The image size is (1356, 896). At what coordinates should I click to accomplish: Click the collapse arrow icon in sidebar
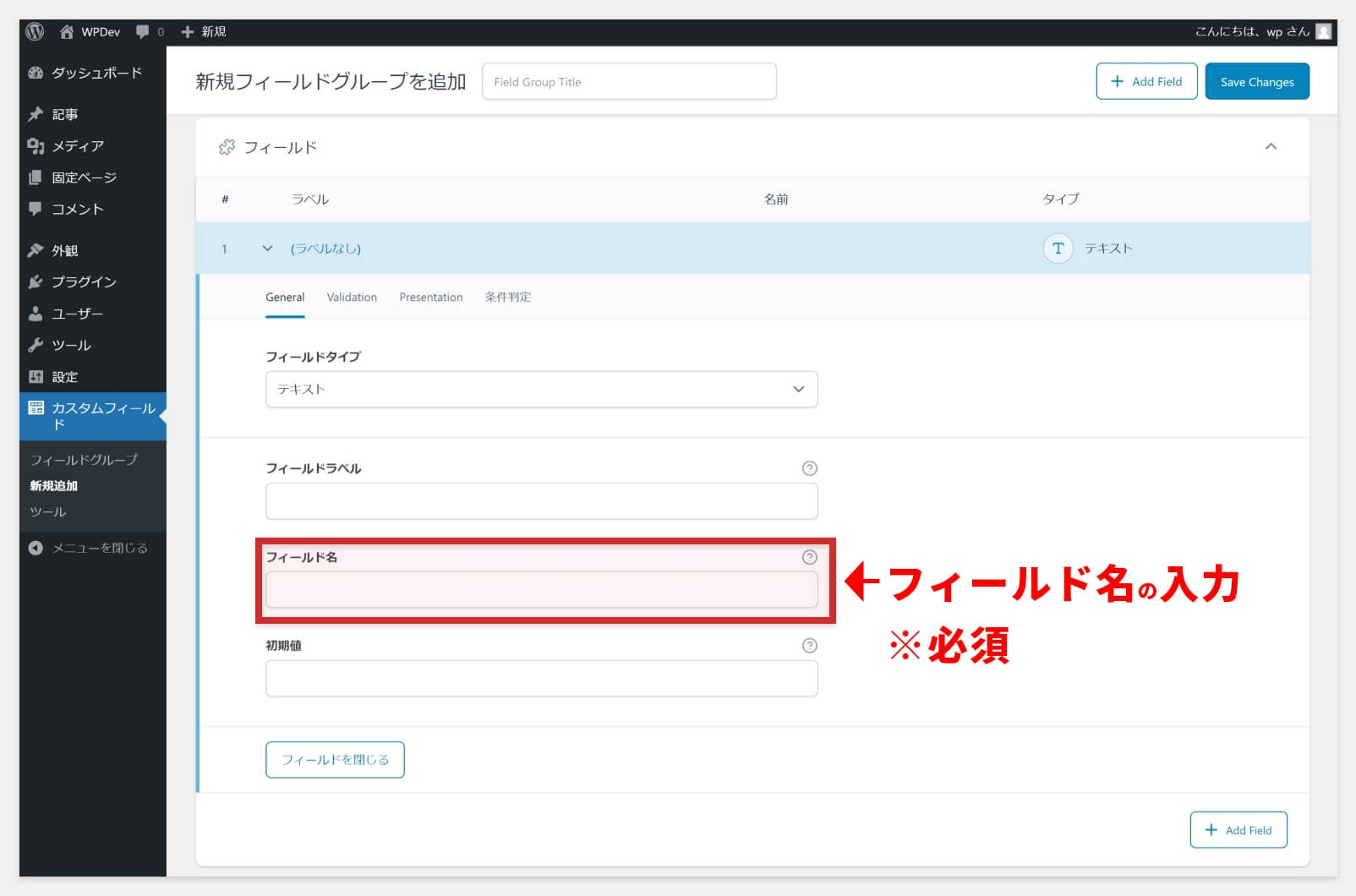pyautogui.click(x=36, y=548)
